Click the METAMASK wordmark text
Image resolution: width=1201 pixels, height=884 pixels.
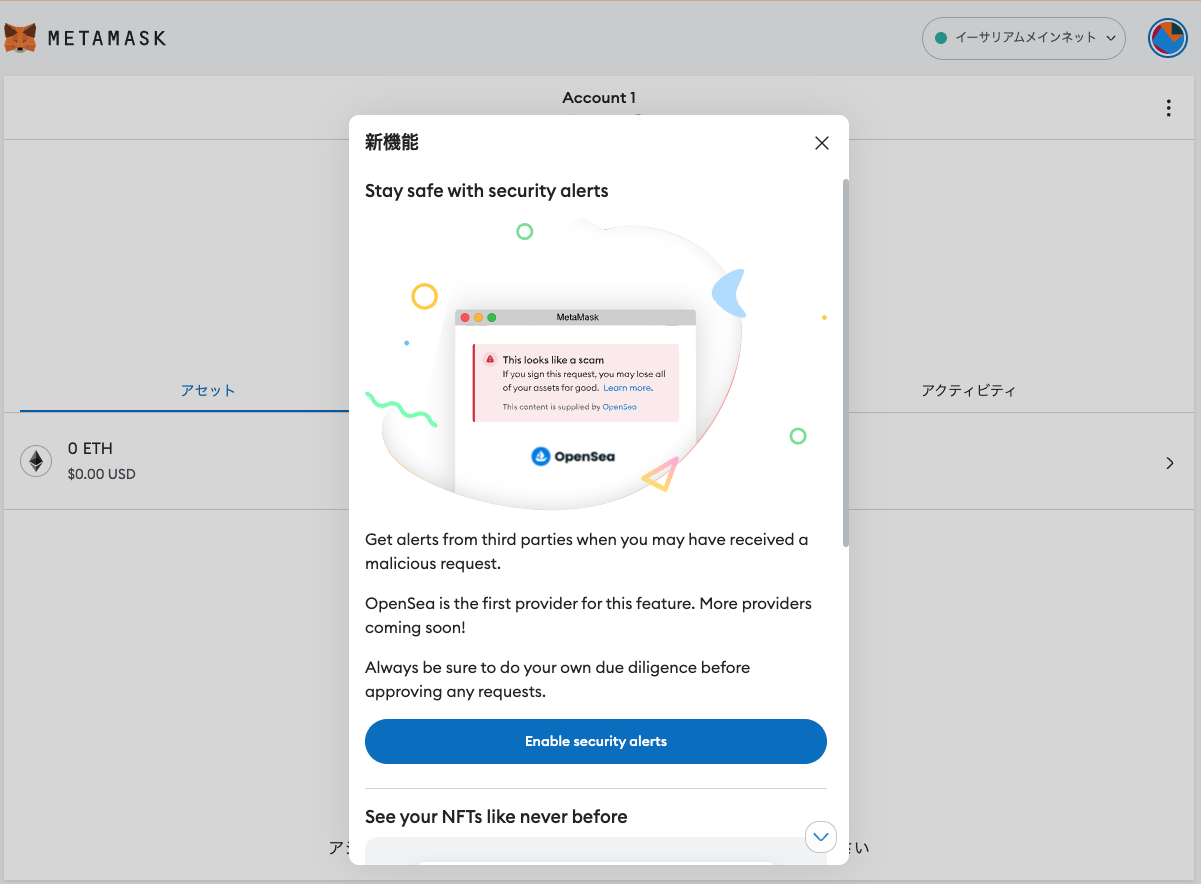107,38
